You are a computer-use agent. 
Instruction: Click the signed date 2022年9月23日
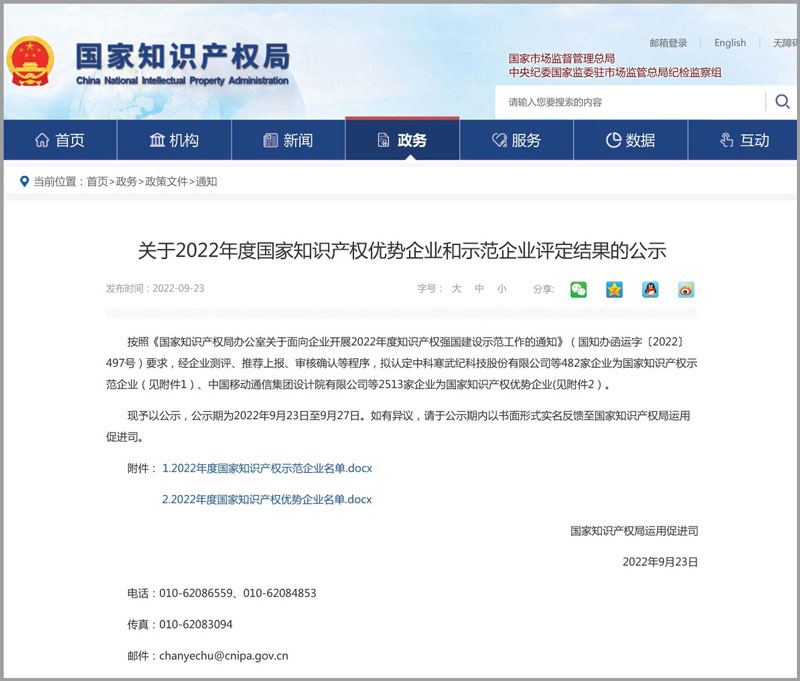pos(660,562)
